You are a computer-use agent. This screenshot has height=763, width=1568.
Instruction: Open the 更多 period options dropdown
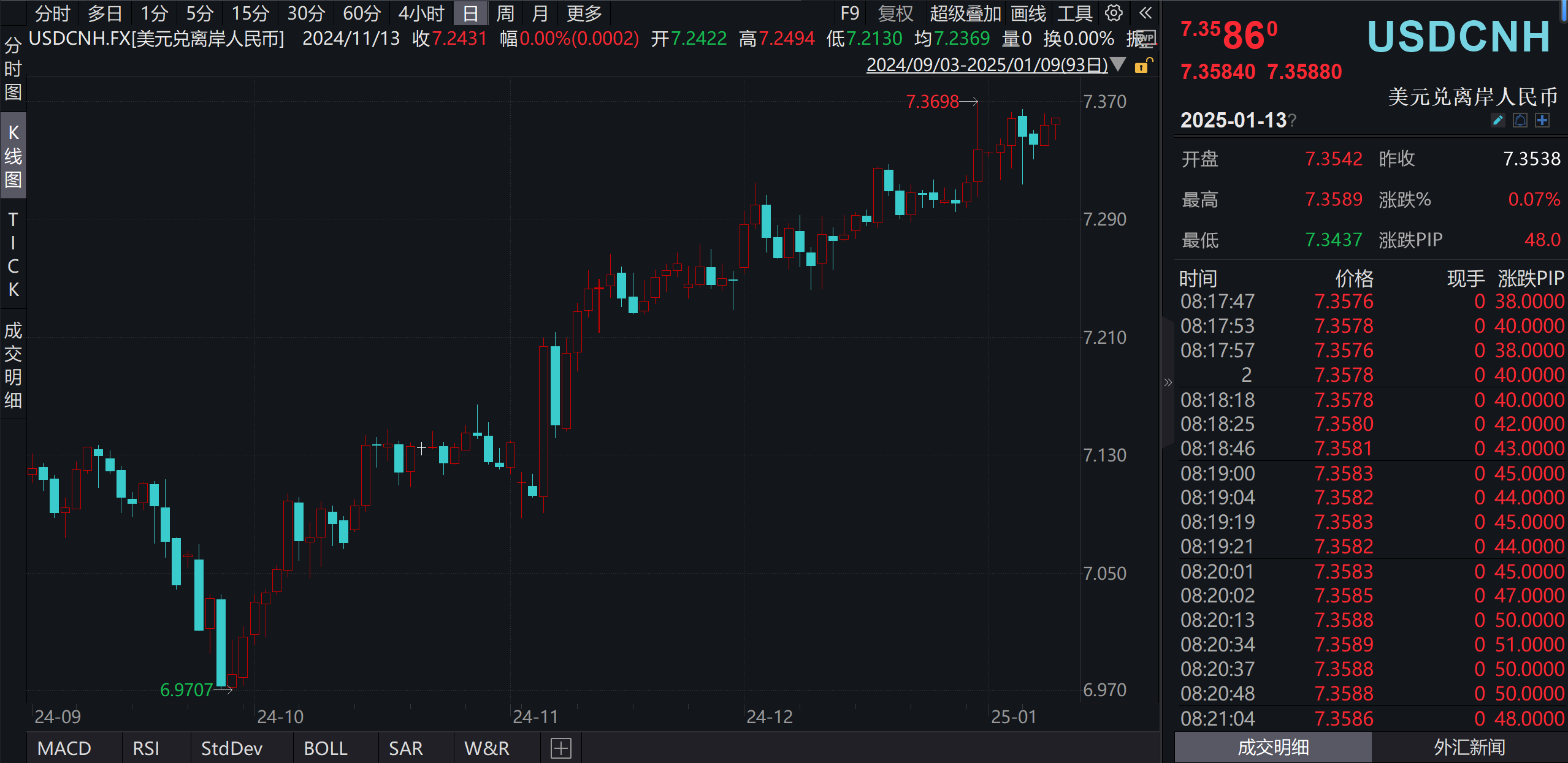click(584, 13)
